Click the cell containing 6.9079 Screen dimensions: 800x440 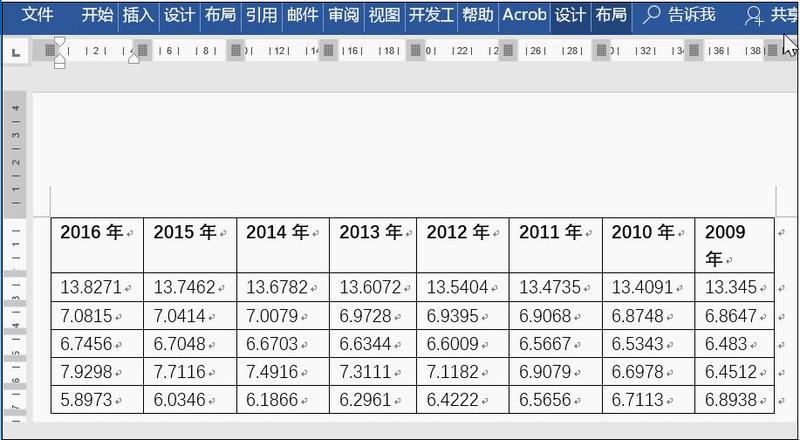pos(556,372)
